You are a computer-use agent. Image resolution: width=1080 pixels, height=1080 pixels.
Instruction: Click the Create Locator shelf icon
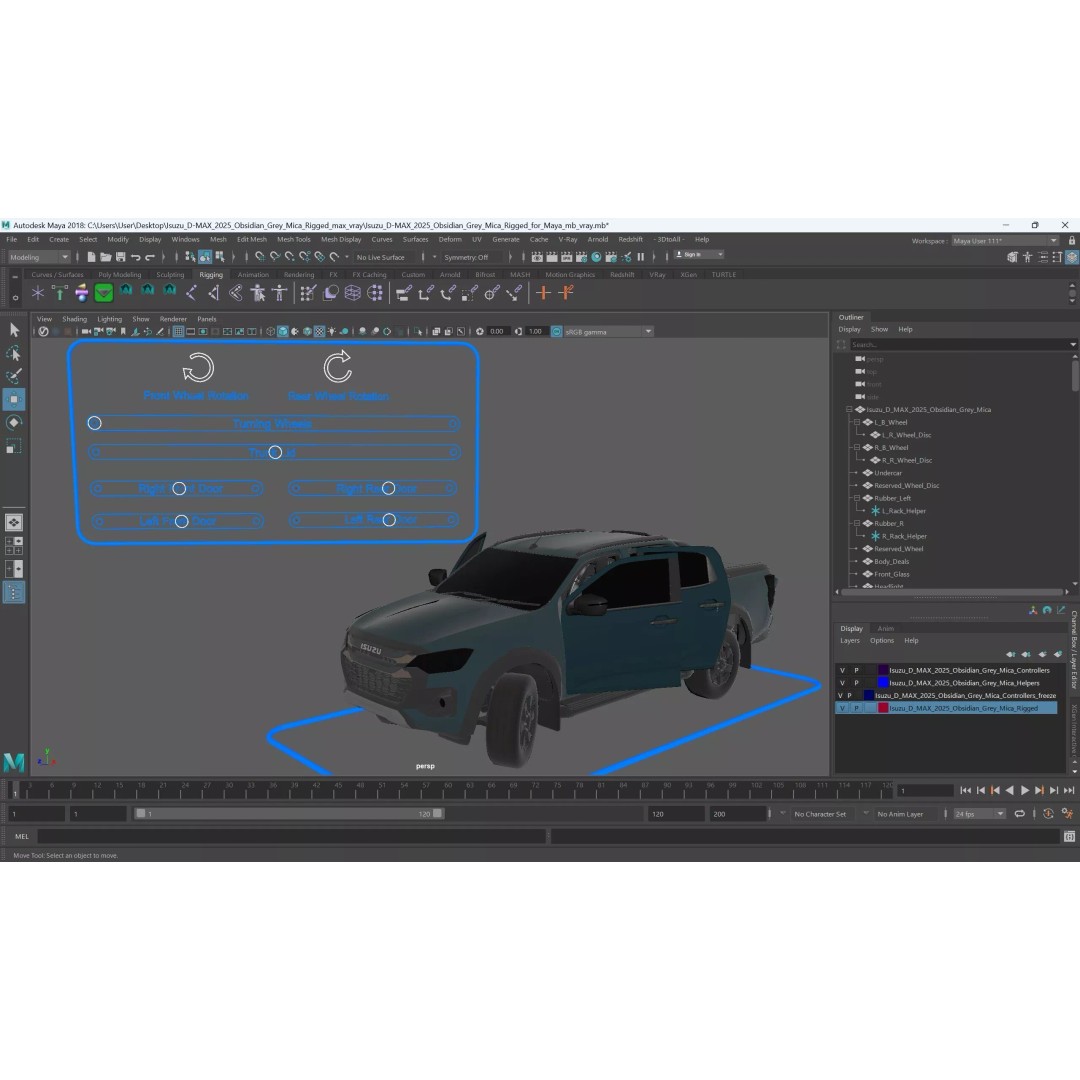pyautogui.click(x=38, y=293)
